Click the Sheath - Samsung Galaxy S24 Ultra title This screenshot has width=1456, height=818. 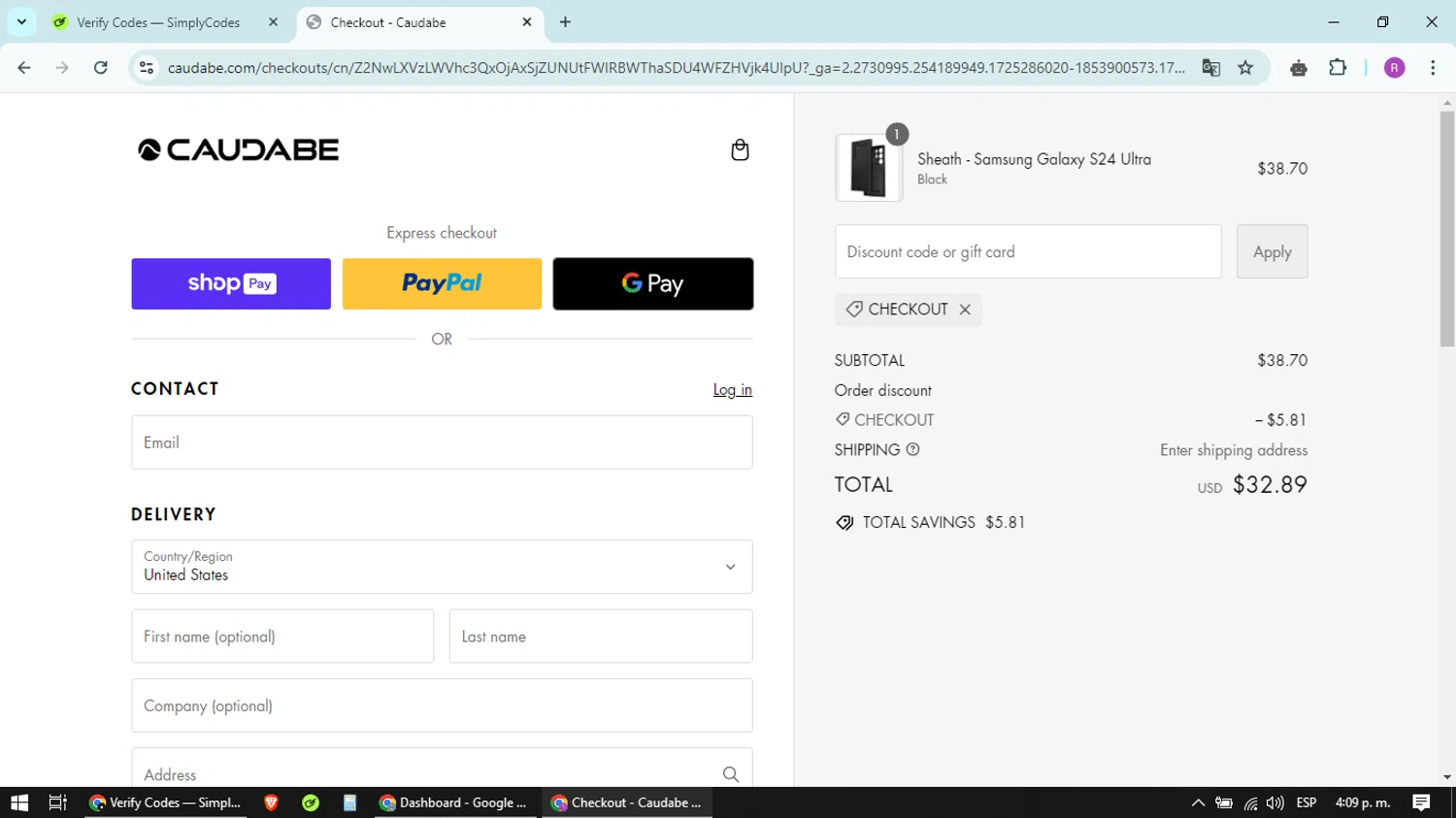pos(1034,159)
